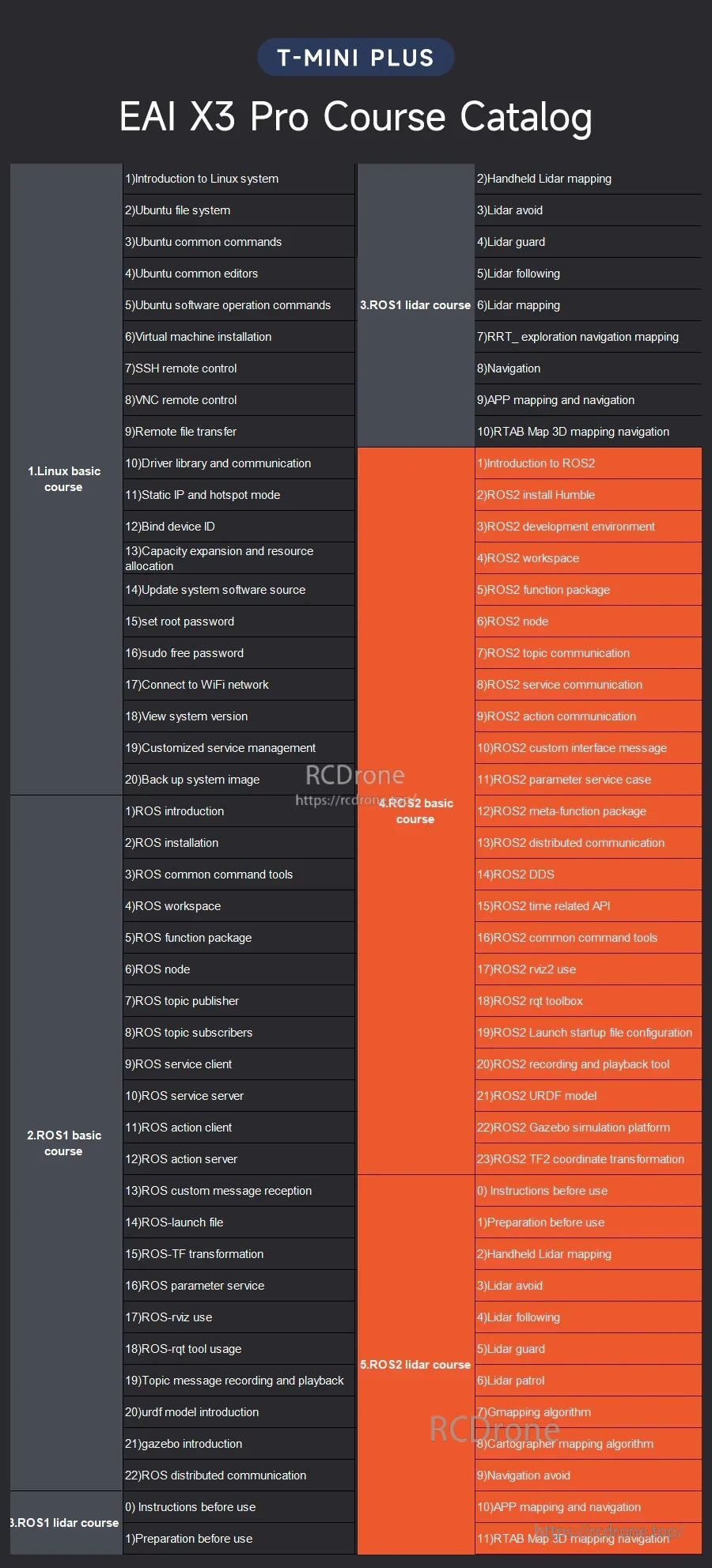
Task: Select Capacity expansion and resource allocation row
Action: (x=239, y=558)
